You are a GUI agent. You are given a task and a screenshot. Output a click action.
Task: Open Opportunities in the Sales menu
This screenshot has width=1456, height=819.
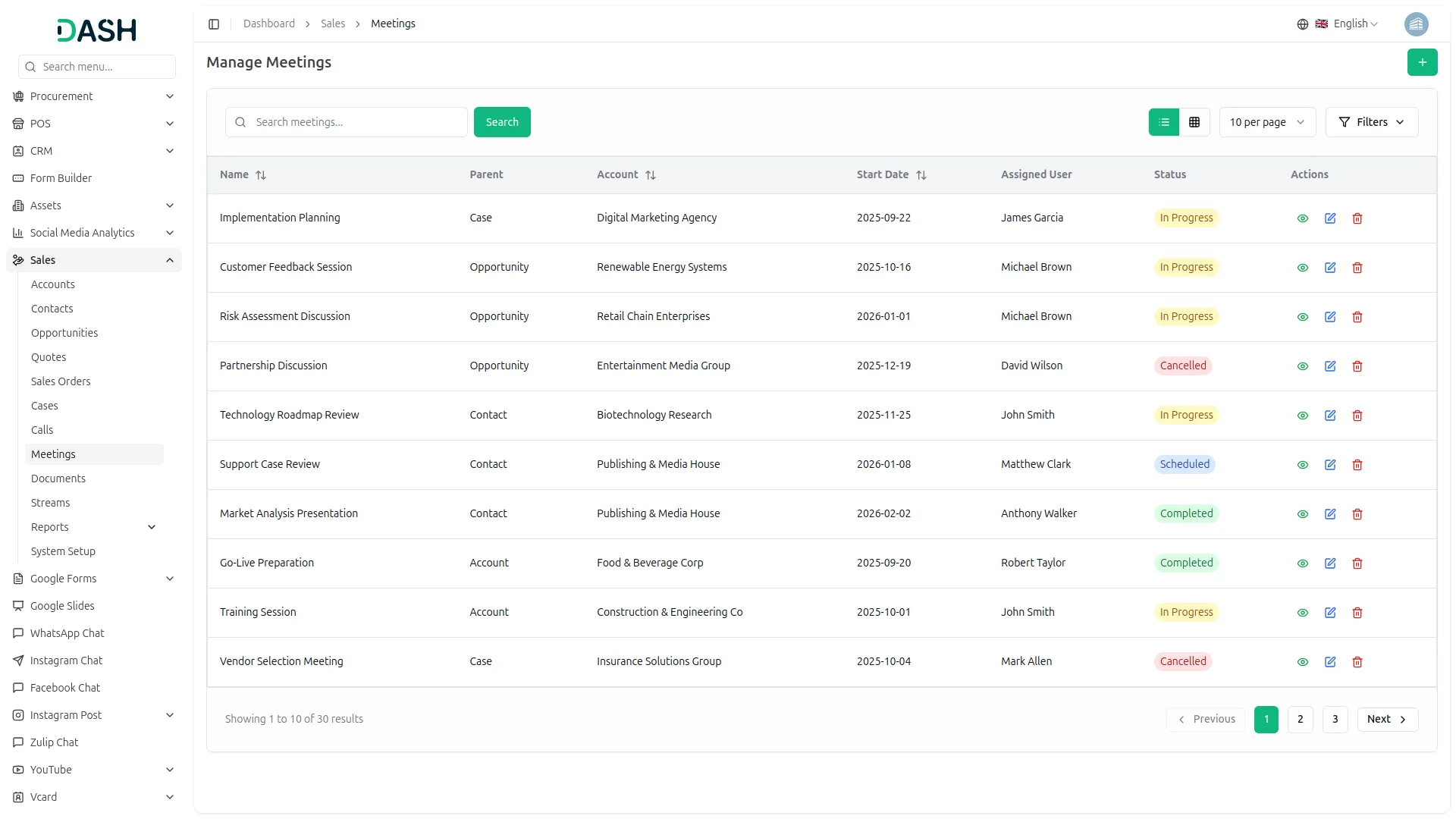[x=64, y=333]
